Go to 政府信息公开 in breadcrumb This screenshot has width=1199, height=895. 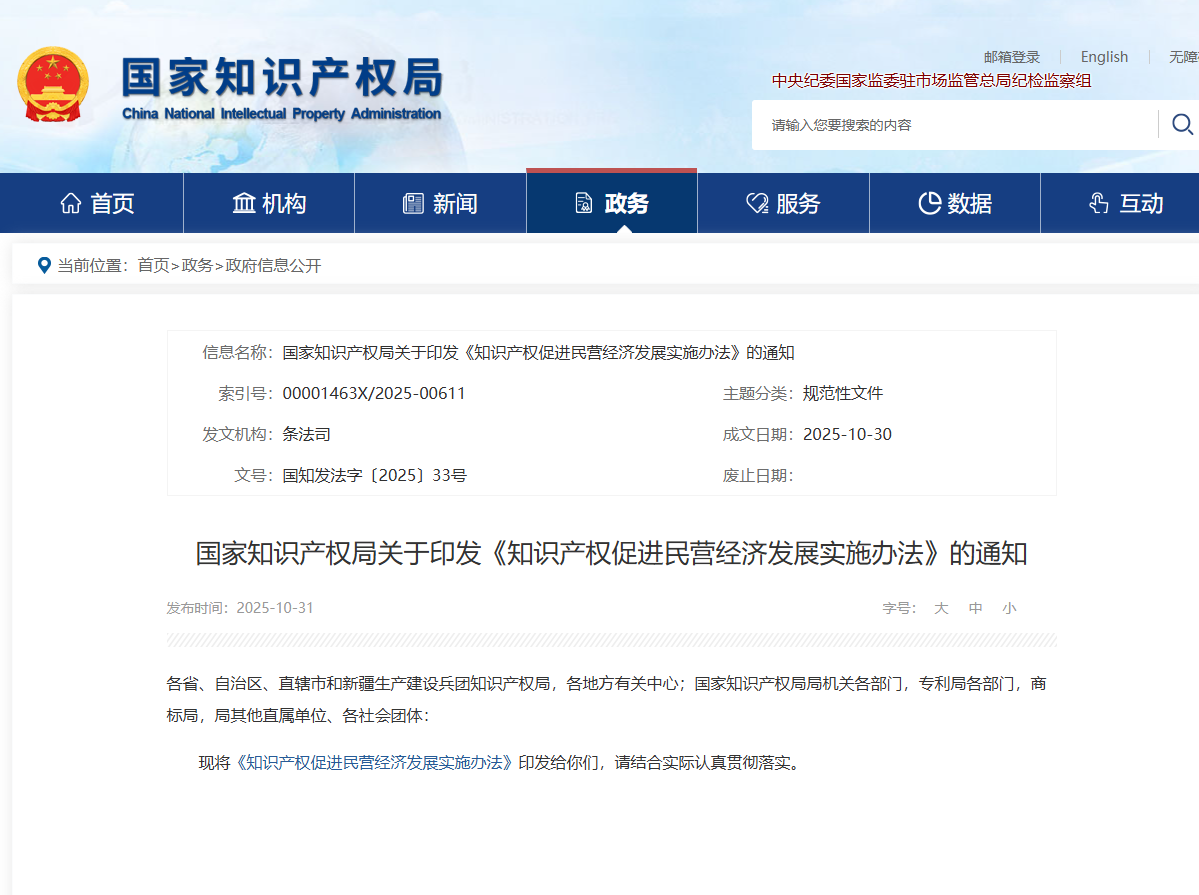[x=273, y=265]
